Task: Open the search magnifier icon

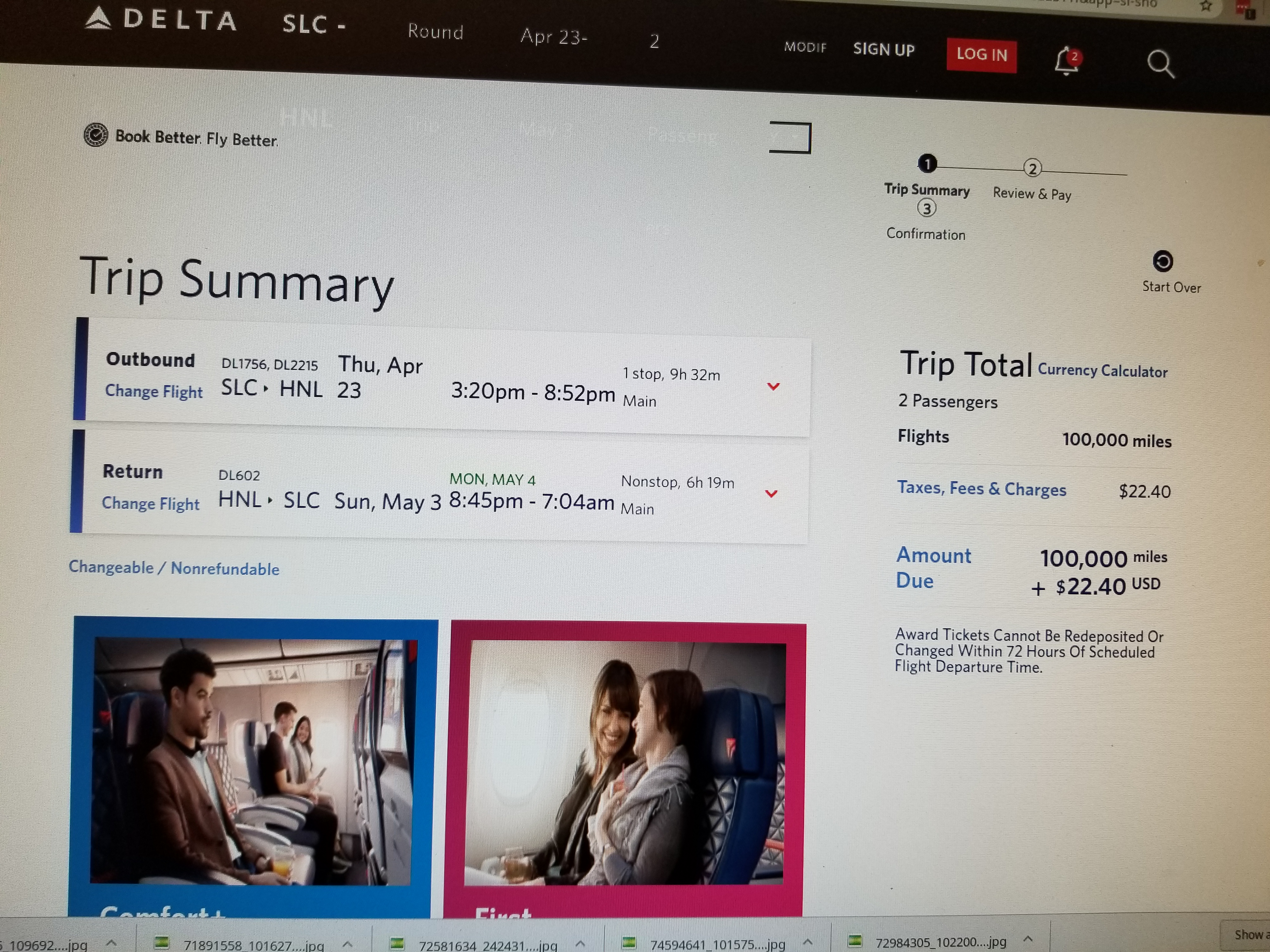Action: [1160, 64]
